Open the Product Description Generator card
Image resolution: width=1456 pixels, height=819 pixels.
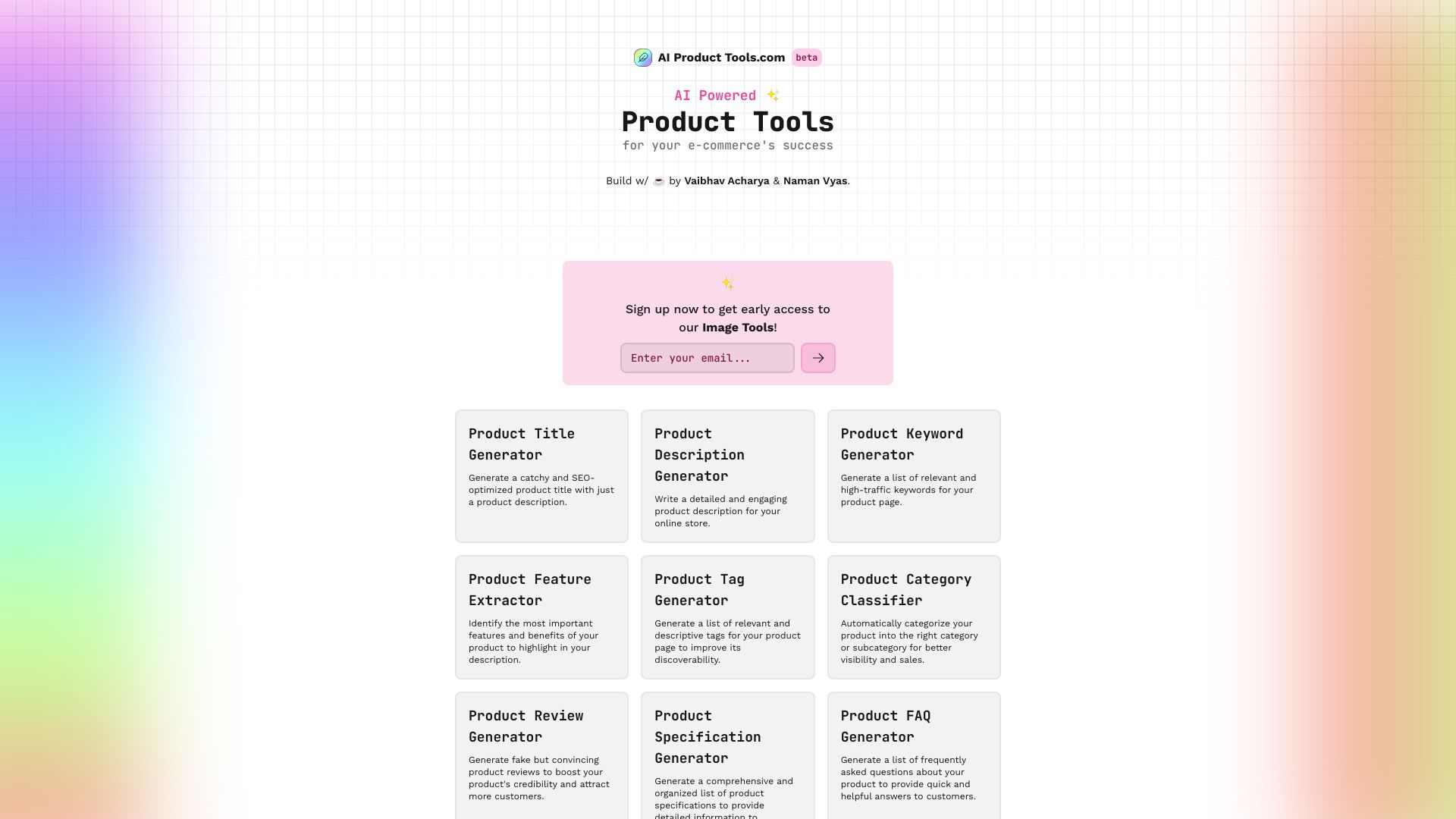click(727, 475)
